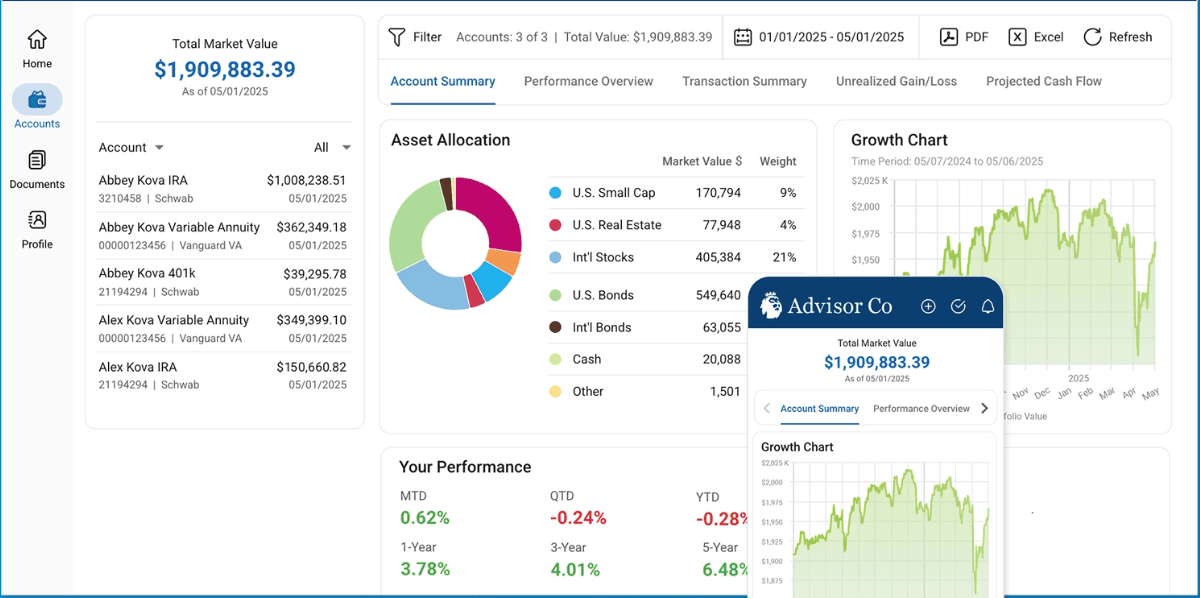Switch to Projected Cash Flow tab

(1044, 81)
